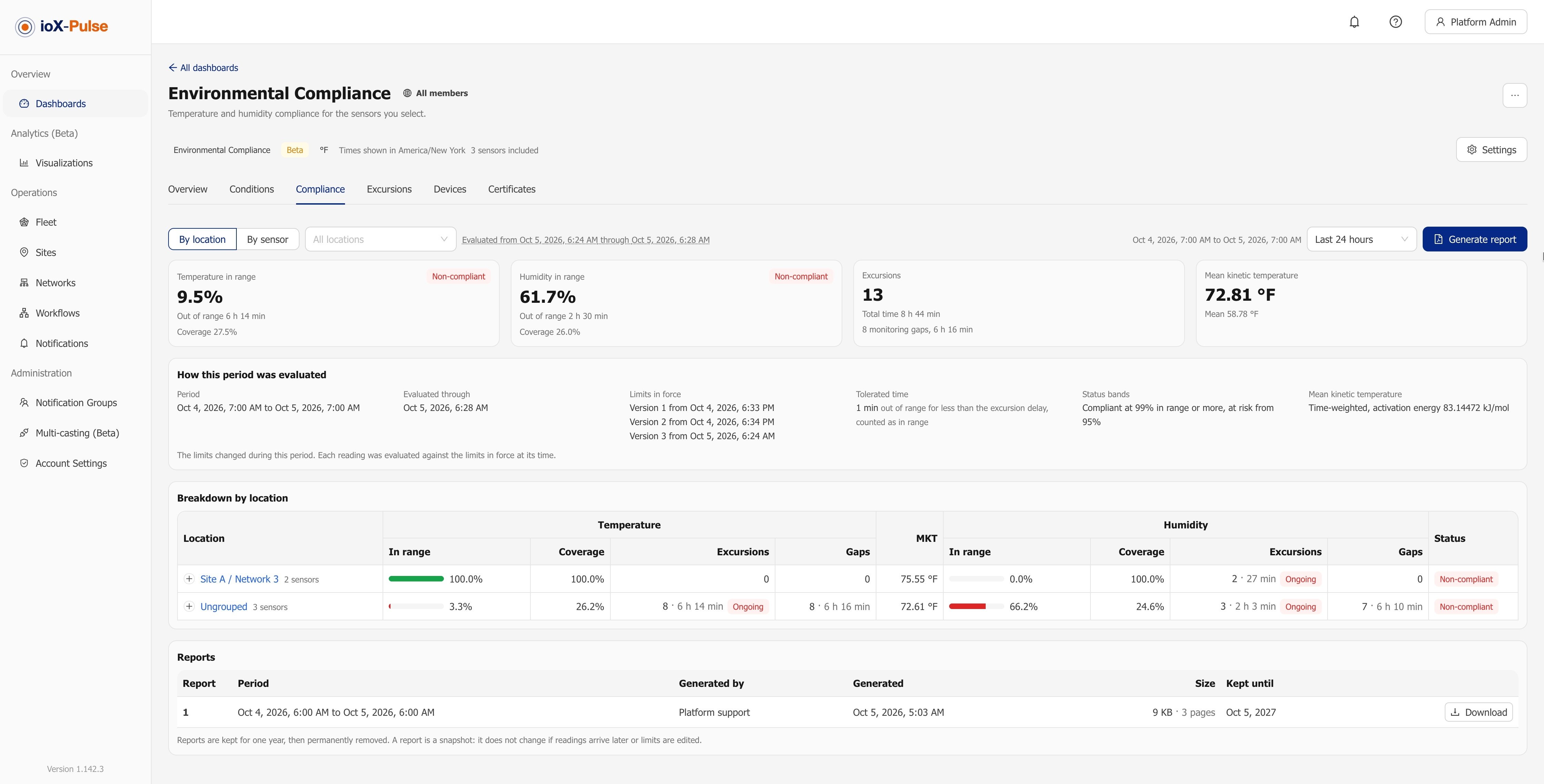Open the Ungrouped location link

point(224,607)
